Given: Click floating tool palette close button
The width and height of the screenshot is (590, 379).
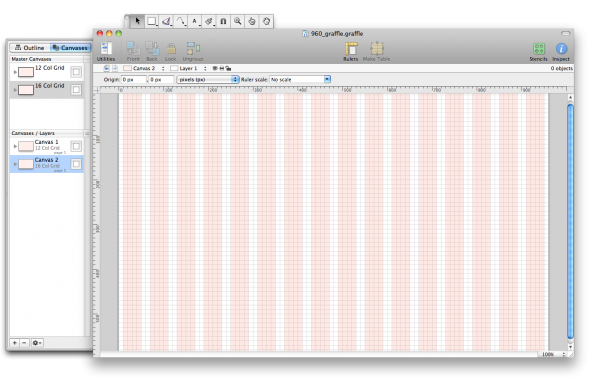Looking at the screenshot, I should pos(127,17).
